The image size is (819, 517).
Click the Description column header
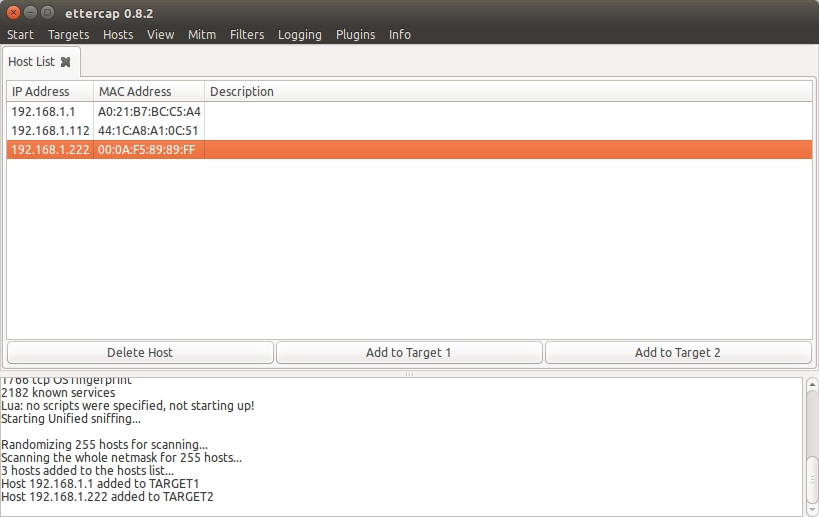click(508, 91)
